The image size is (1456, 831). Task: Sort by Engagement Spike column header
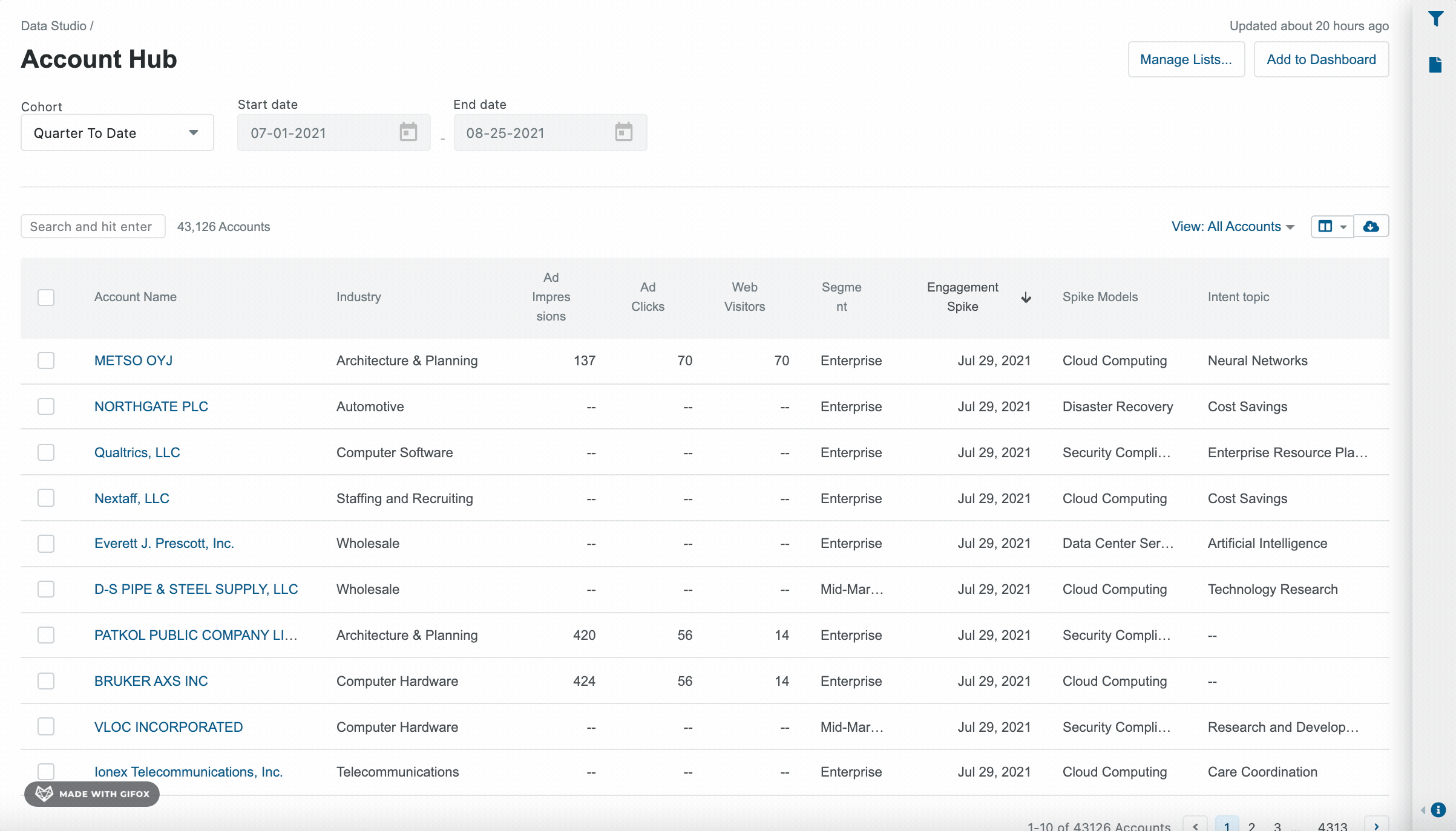tap(962, 297)
